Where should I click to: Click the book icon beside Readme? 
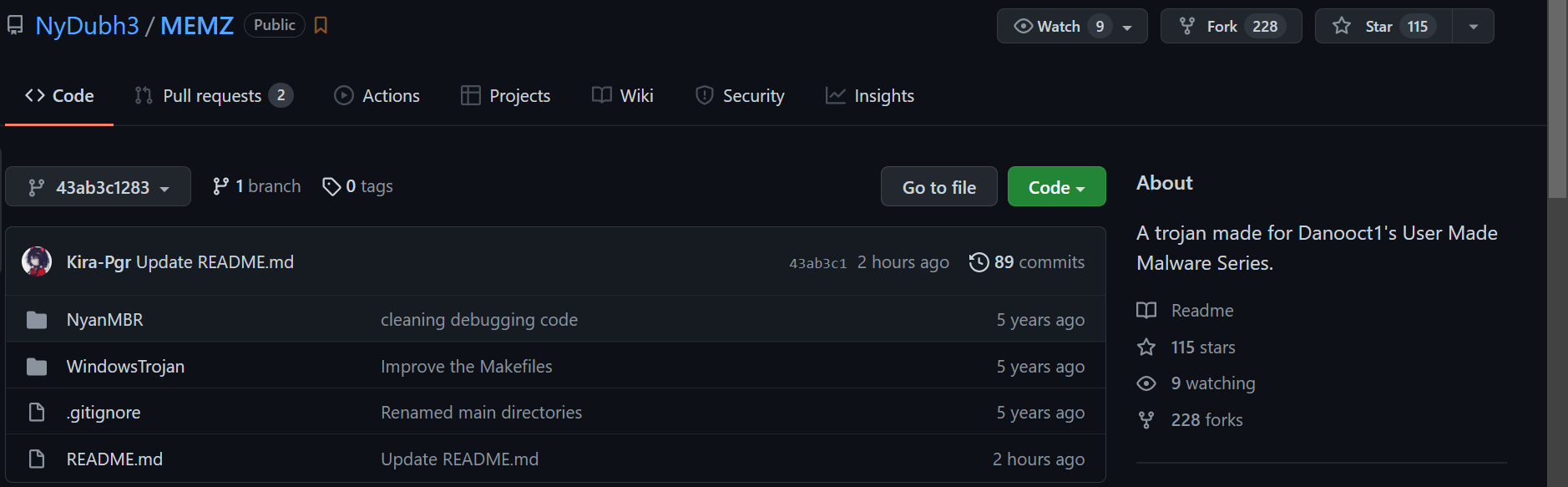[x=1146, y=311]
